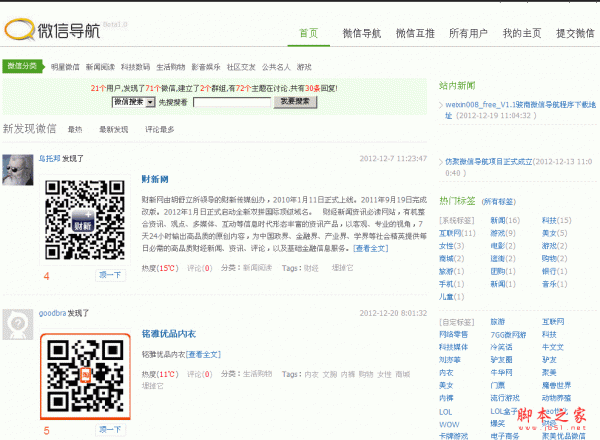
Task: Select the 儿童(1) tag
Action: pyautogui.click(x=452, y=297)
